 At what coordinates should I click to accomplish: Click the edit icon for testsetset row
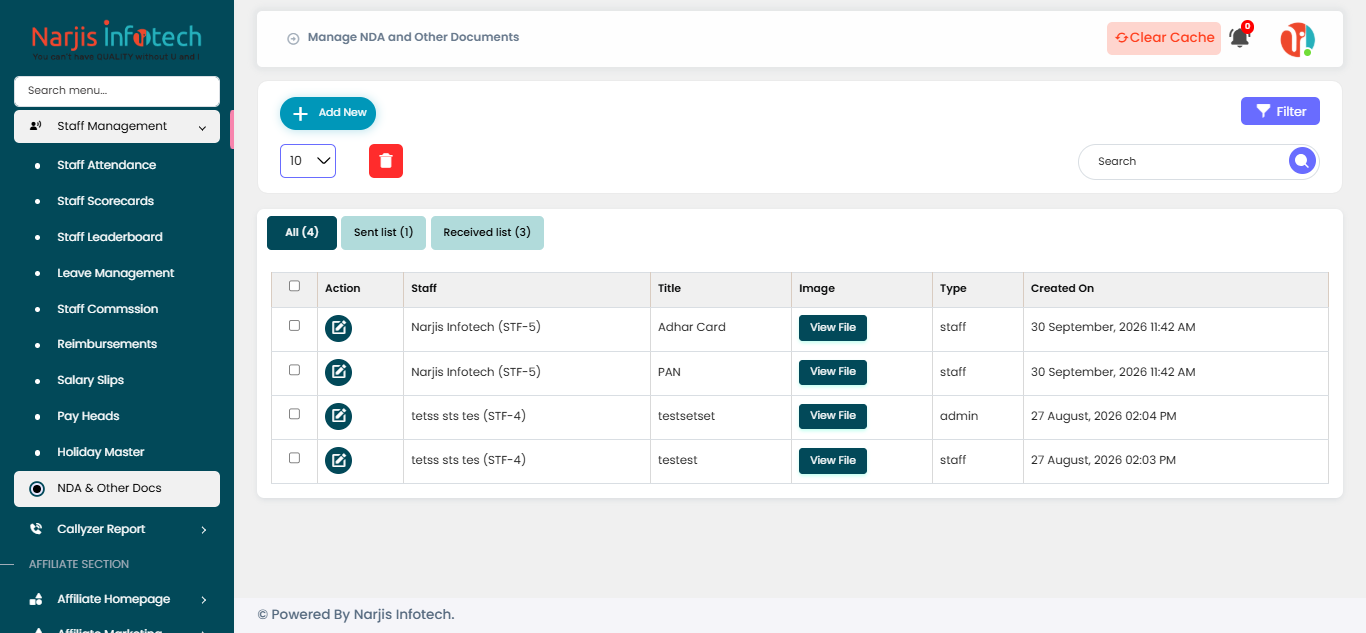coord(339,416)
